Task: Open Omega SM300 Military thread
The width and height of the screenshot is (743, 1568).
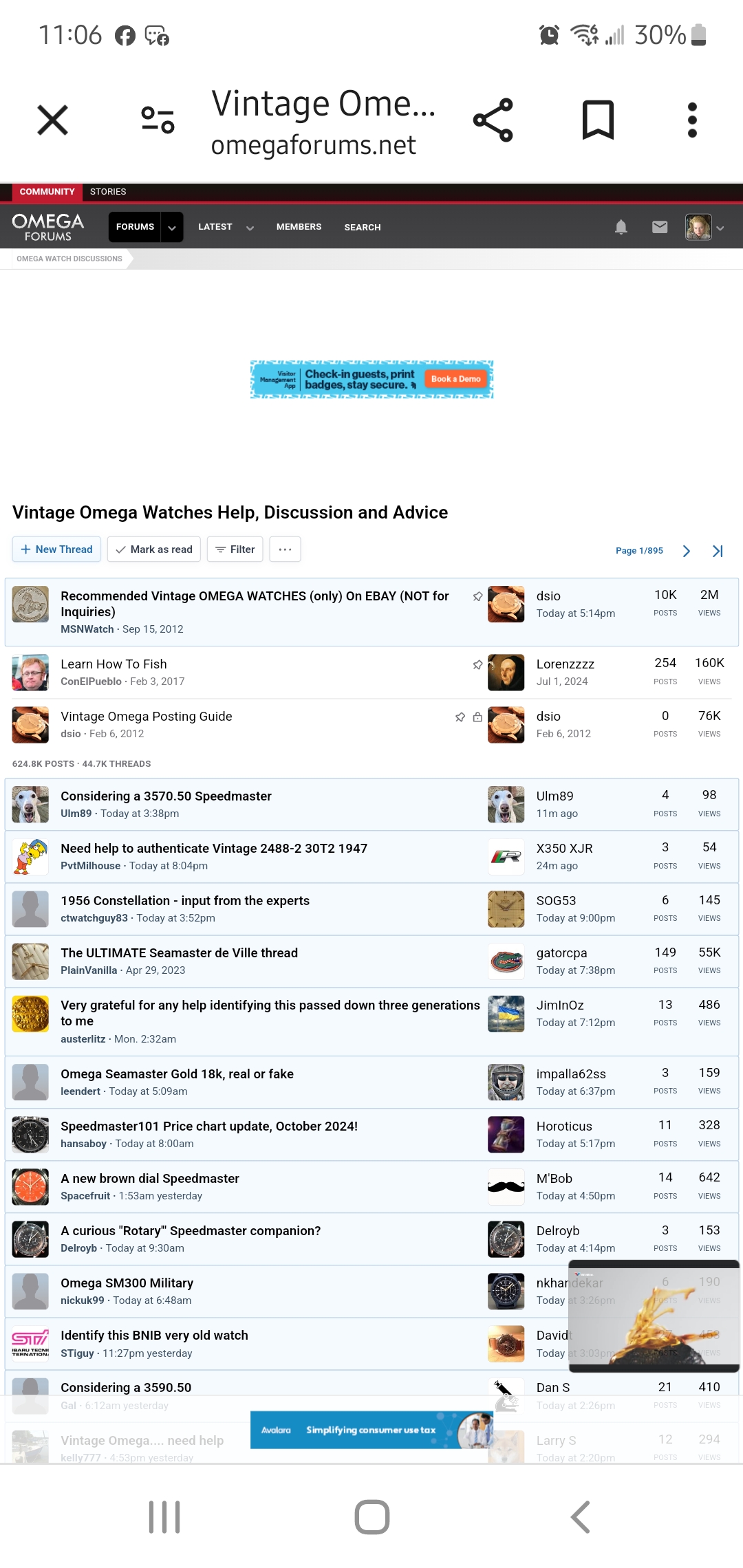Action: (127, 1283)
